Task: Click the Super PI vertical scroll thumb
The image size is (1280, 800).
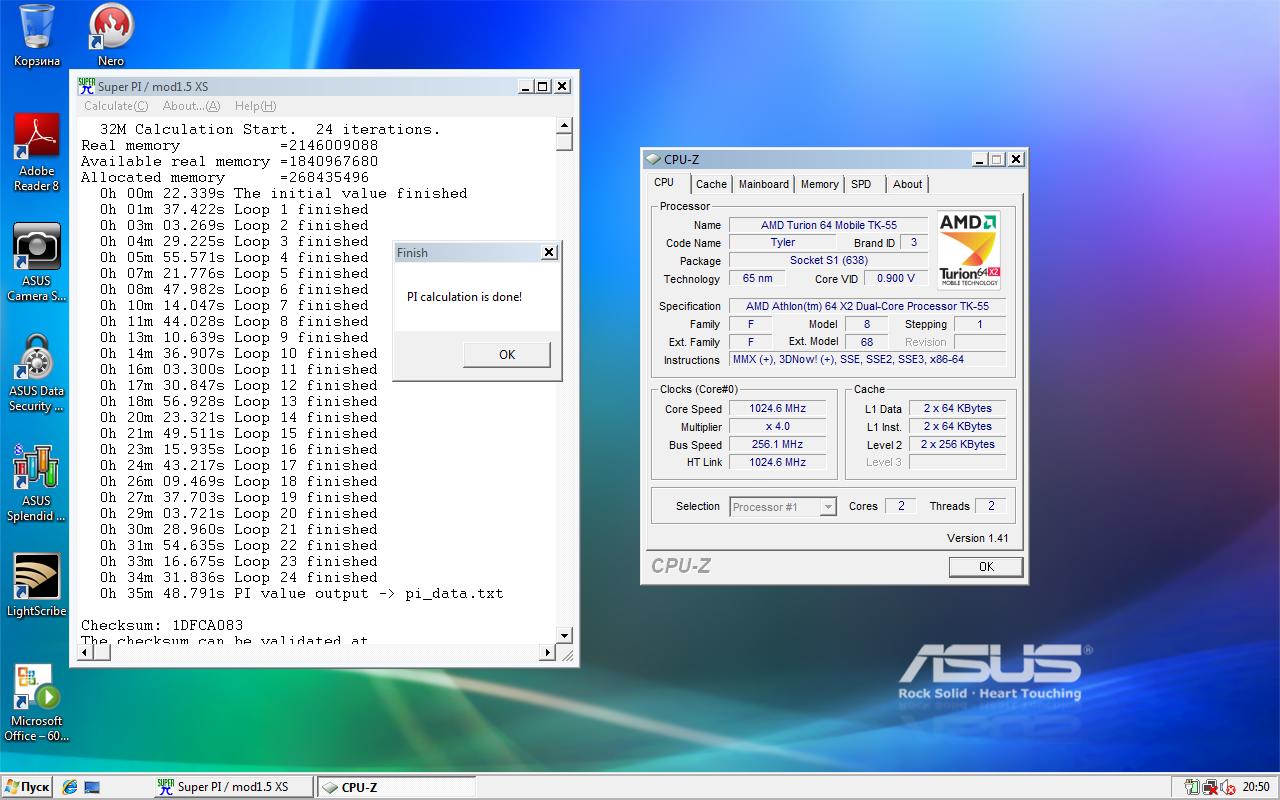Action: coord(564,142)
